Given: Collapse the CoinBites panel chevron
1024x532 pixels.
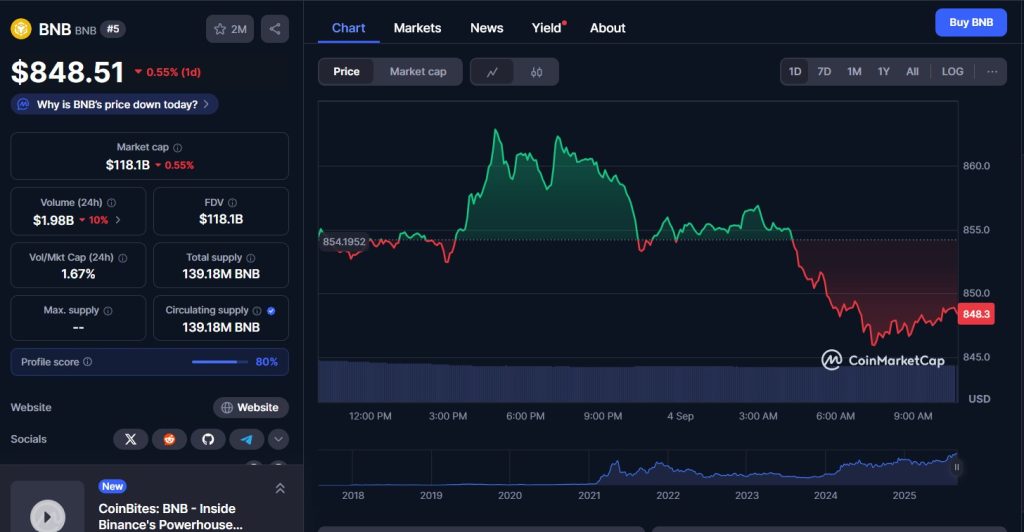Looking at the screenshot, I should 280,488.
